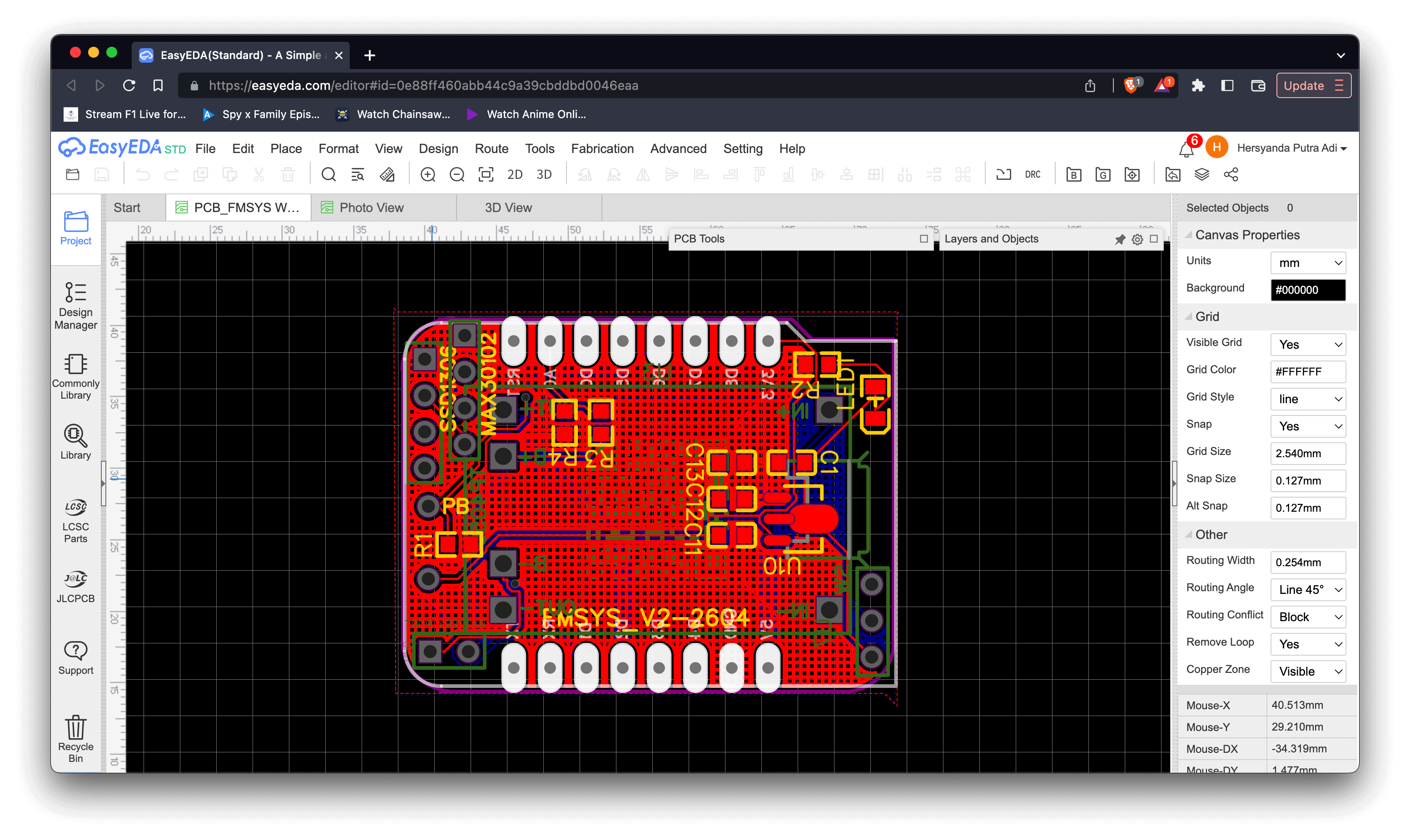Run the DRC check from toolbar
1410x840 pixels.
[x=1033, y=174]
